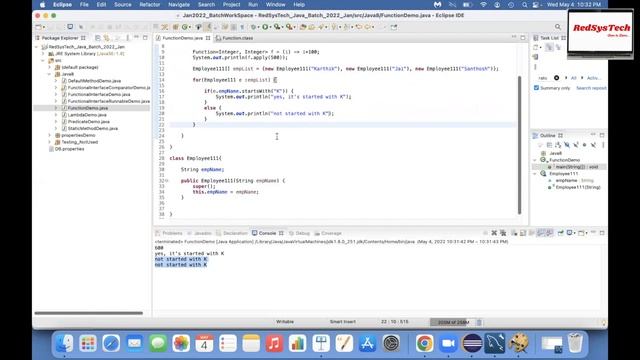
Task: Click the Task List find input field
Action: (x=544, y=78)
